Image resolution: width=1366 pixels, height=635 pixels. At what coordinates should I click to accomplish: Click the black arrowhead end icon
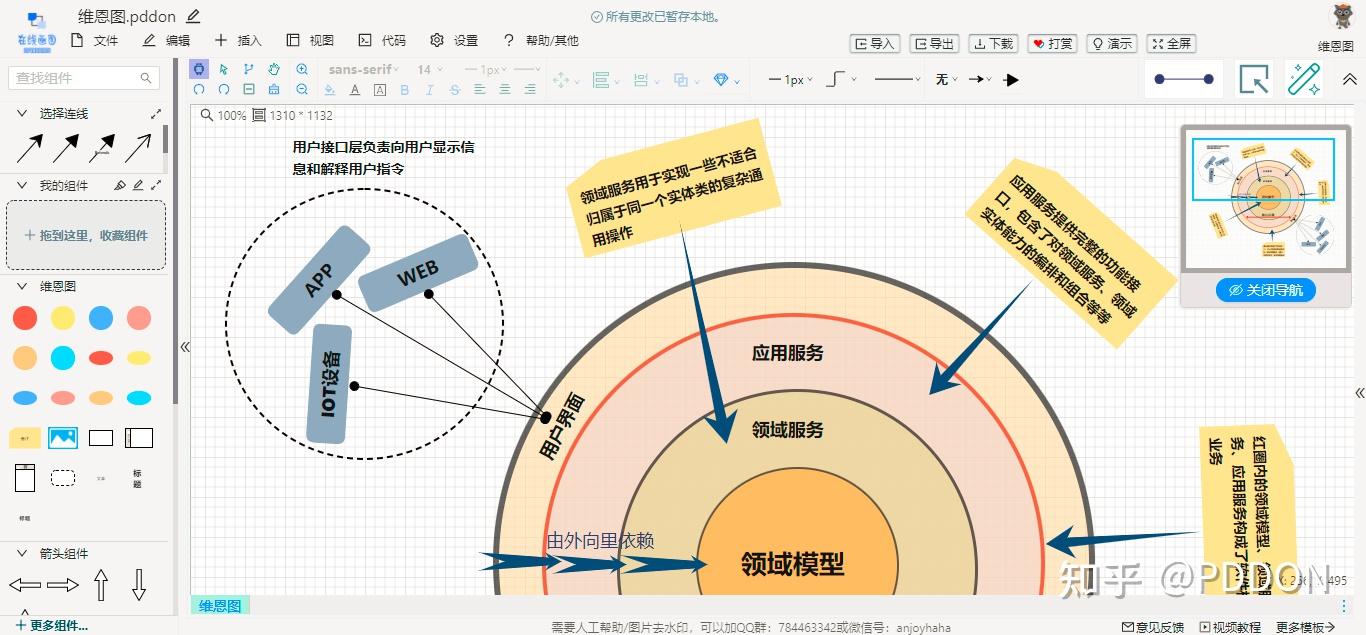pyautogui.click(x=1012, y=79)
